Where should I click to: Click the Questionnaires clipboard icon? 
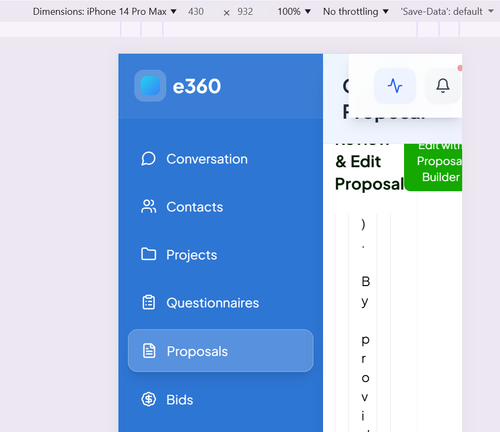coord(148,303)
